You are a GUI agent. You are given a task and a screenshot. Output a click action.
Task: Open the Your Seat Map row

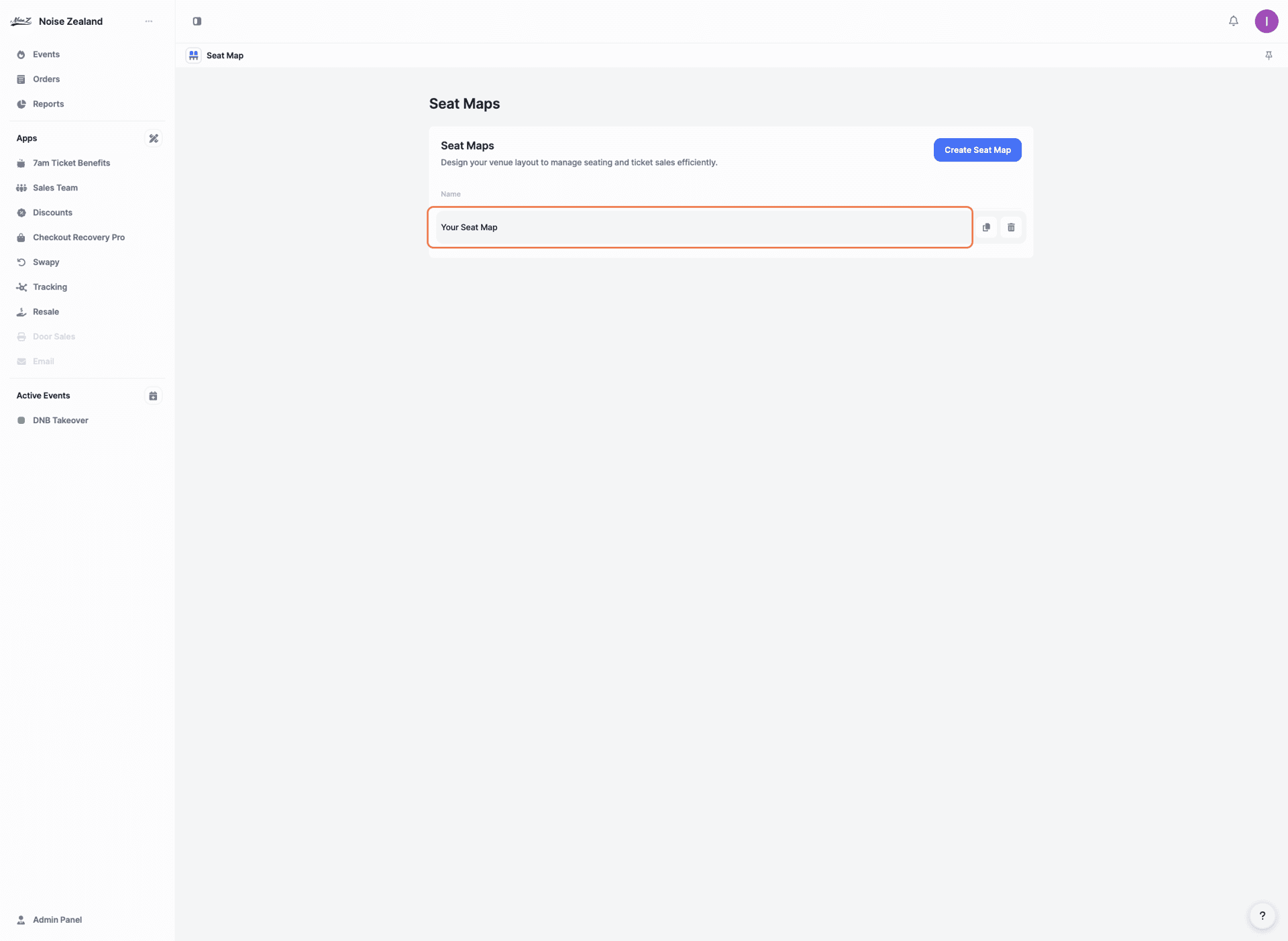[x=700, y=227]
